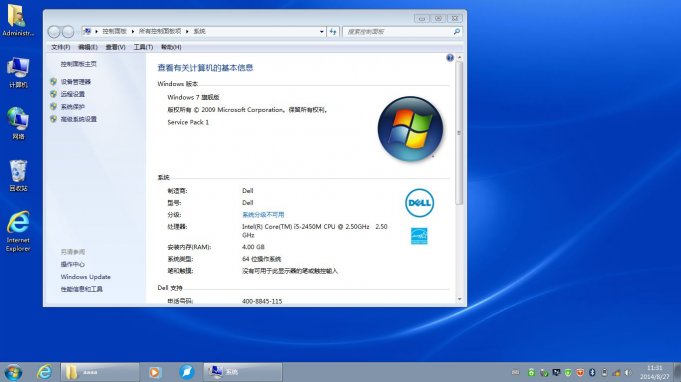Click the refresh icon beside address bar
681x382 pixels.
(333, 32)
